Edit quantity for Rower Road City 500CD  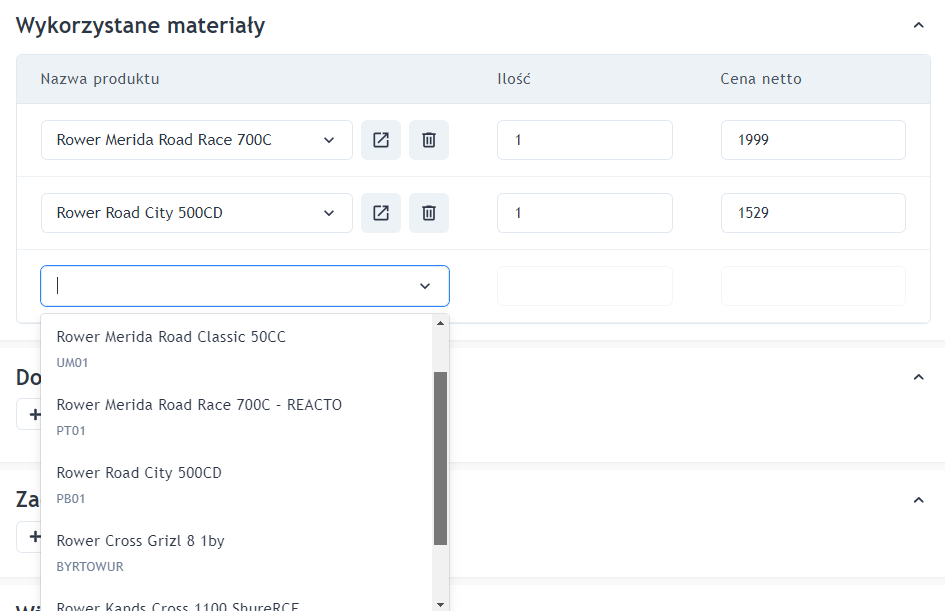coord(585,213)
